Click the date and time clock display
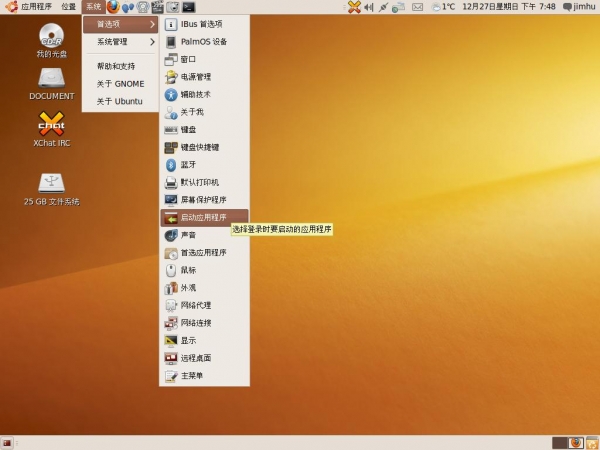Viewport: 600px width, 450px height. (509, 7)
